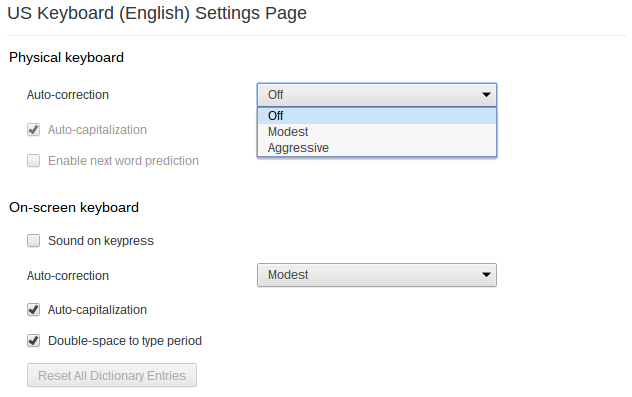The image size is (632, 397).
Task: Select Off in the auto-correction list
Action: pos(376,116)
